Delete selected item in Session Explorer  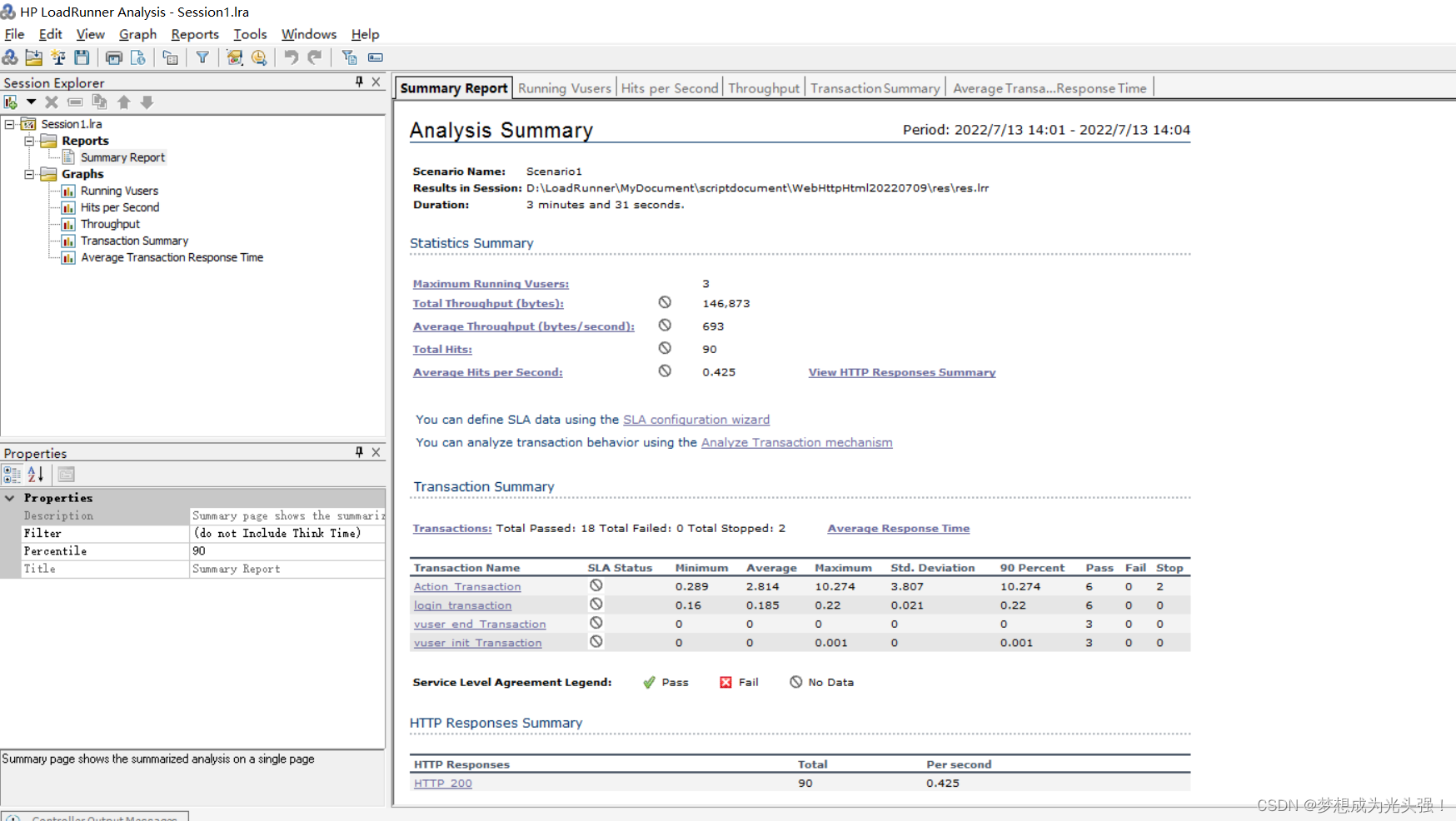[52, 102]
